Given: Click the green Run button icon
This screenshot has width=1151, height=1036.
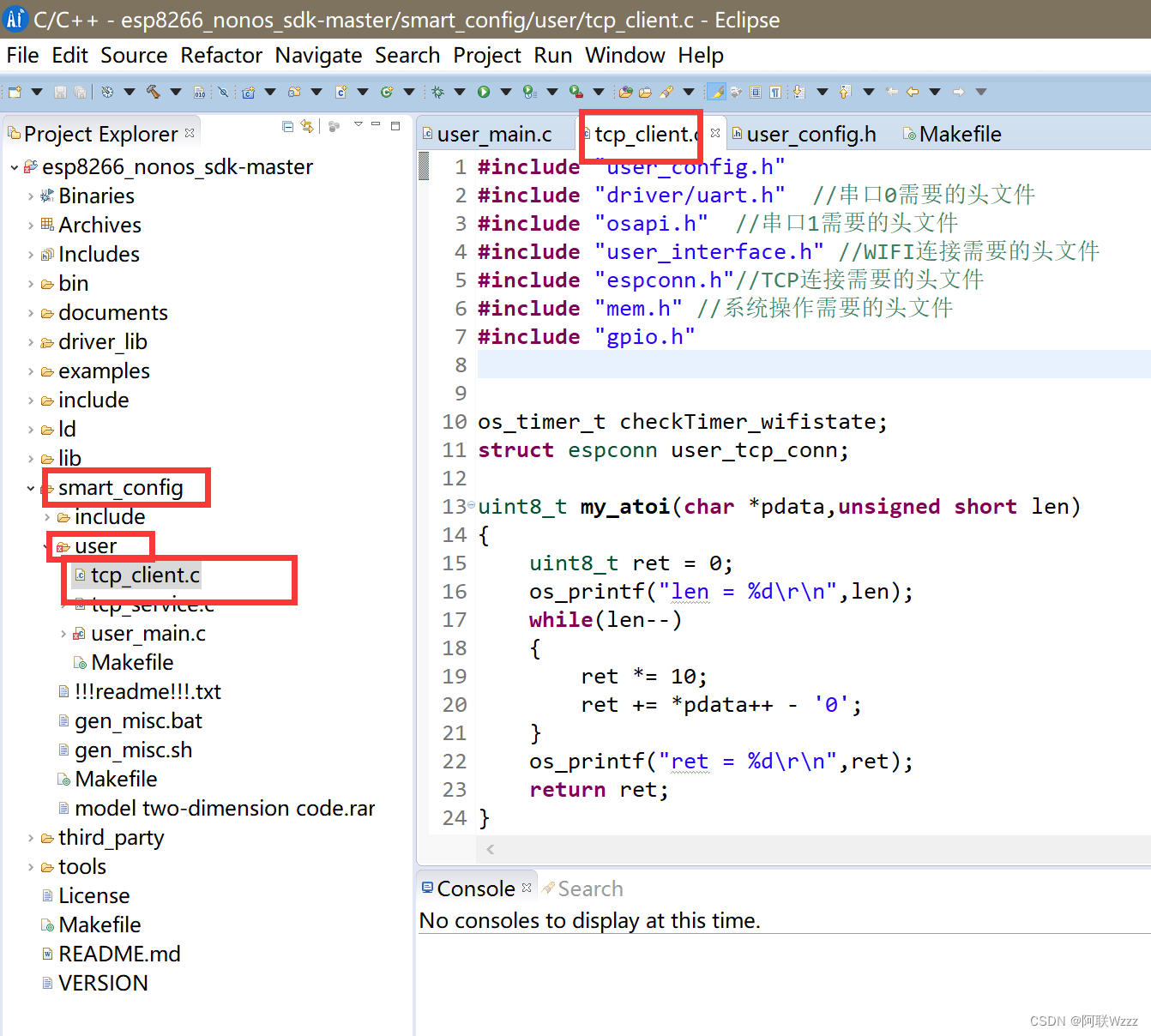Looking at the screenshot, I should coord(484,92).
